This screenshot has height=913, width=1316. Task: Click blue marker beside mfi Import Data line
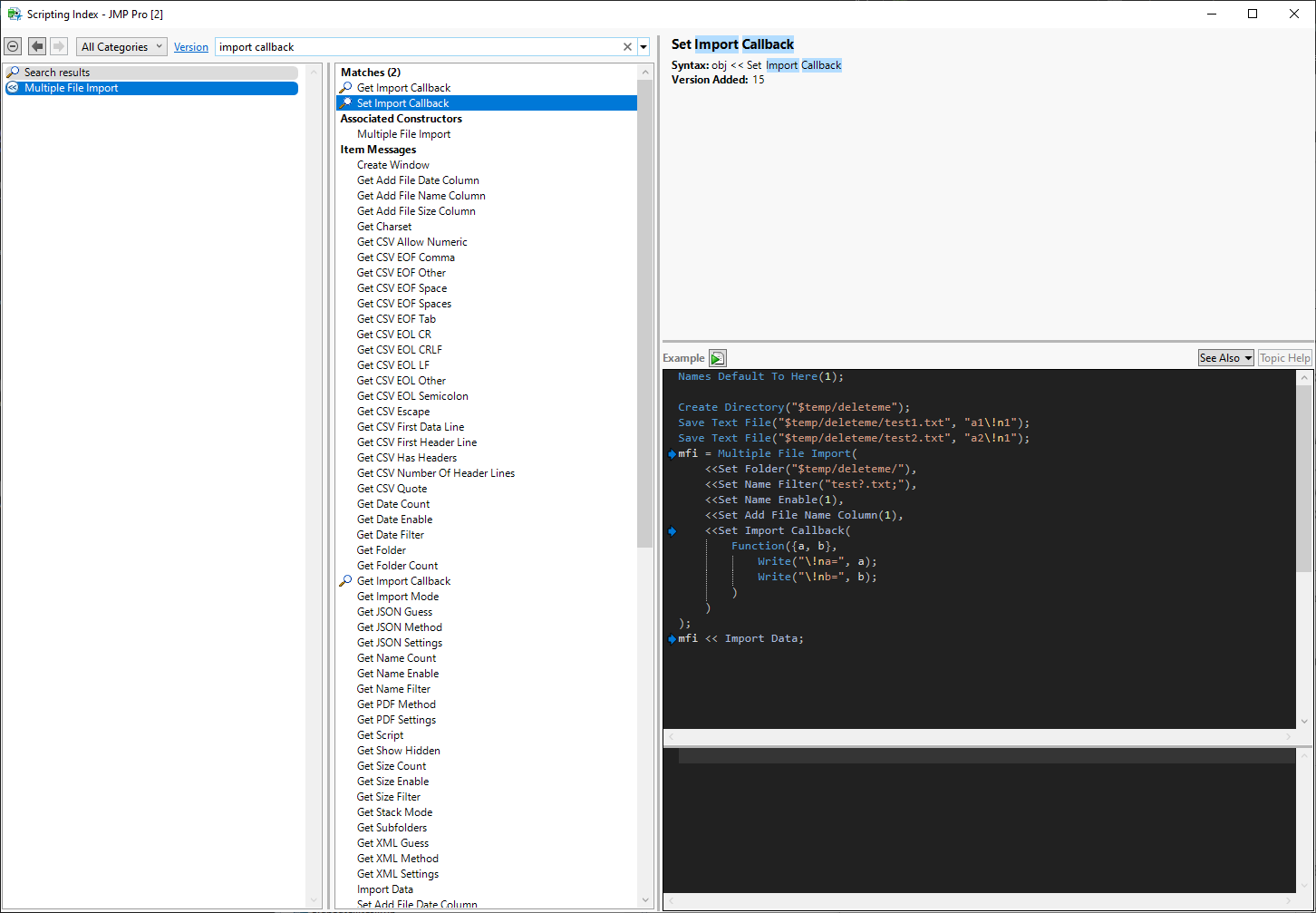click(x=672, y=639)
